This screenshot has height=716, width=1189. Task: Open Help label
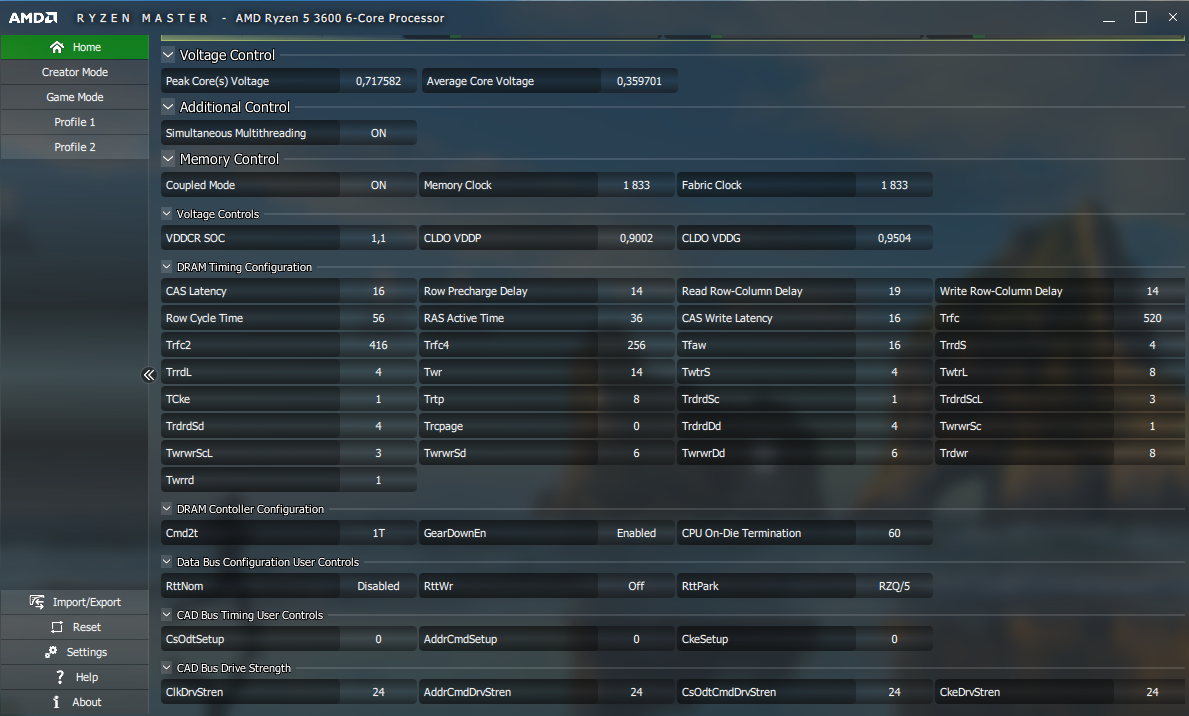pos(86,677)
